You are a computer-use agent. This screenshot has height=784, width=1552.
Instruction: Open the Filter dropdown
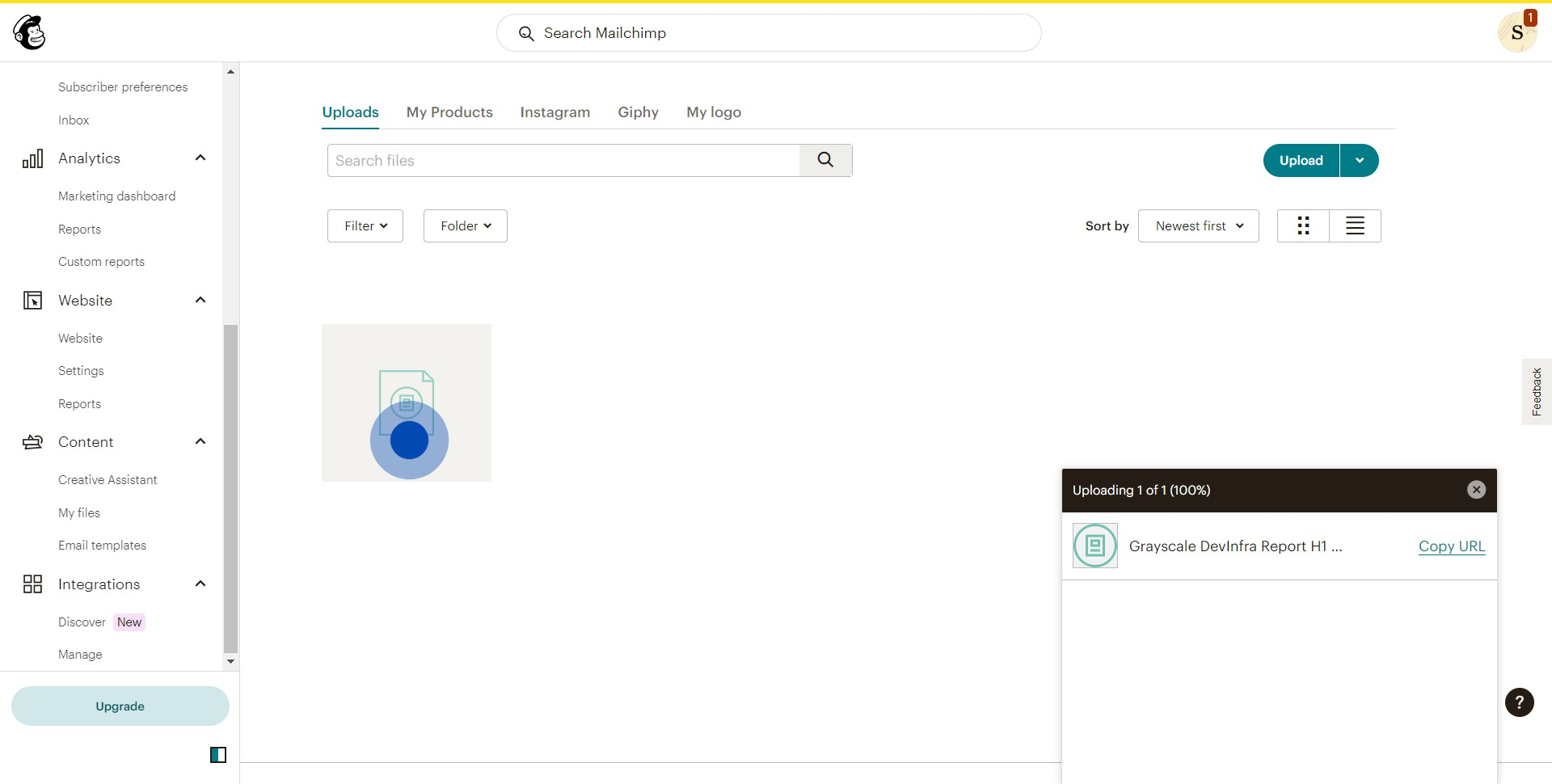pos(365,226)
